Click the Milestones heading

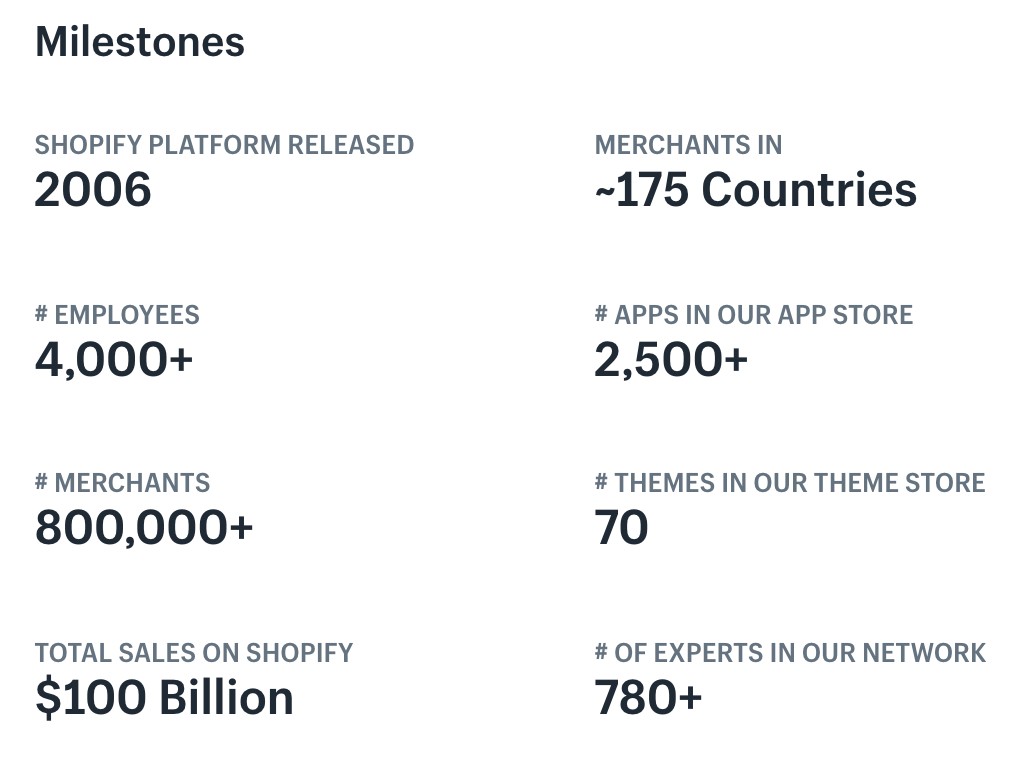140,42
